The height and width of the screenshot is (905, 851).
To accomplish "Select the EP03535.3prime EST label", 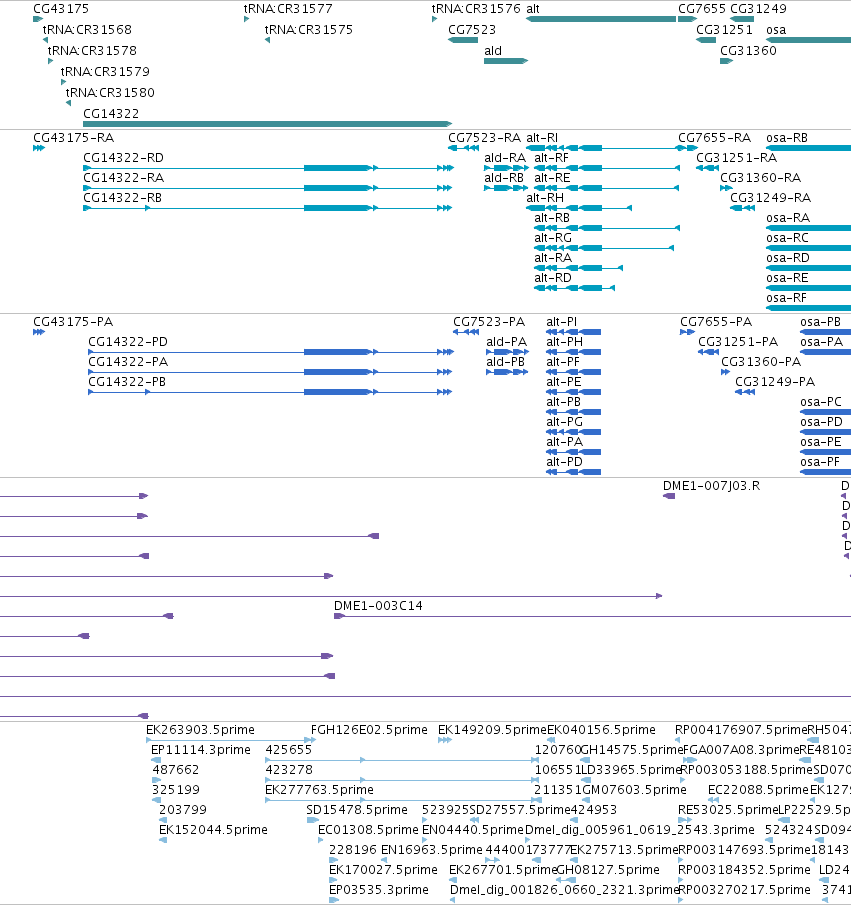I will coord(379,890).
